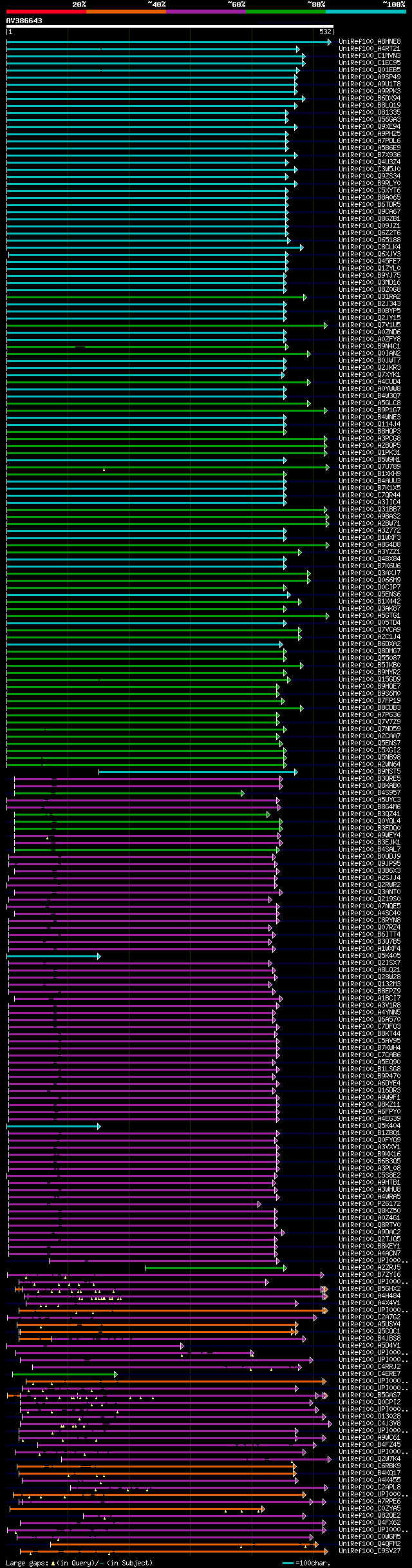Image resolution: width=412 pixels, height=1568 pixels.
Task: Select the UniRef100_C8RYN8 label
Action: coord(370,921)
